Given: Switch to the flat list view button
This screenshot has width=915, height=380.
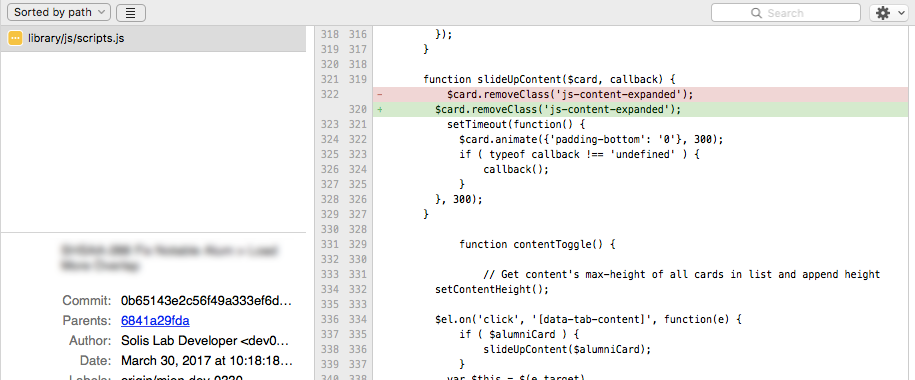Looking at the screenshot, I should 131,13.
